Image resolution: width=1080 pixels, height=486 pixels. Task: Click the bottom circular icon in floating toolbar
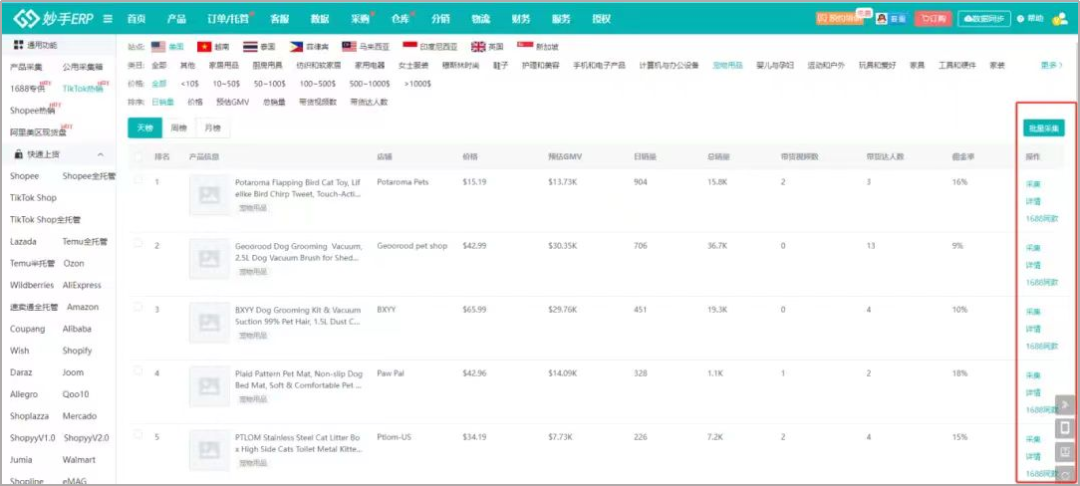(1065, 474)
